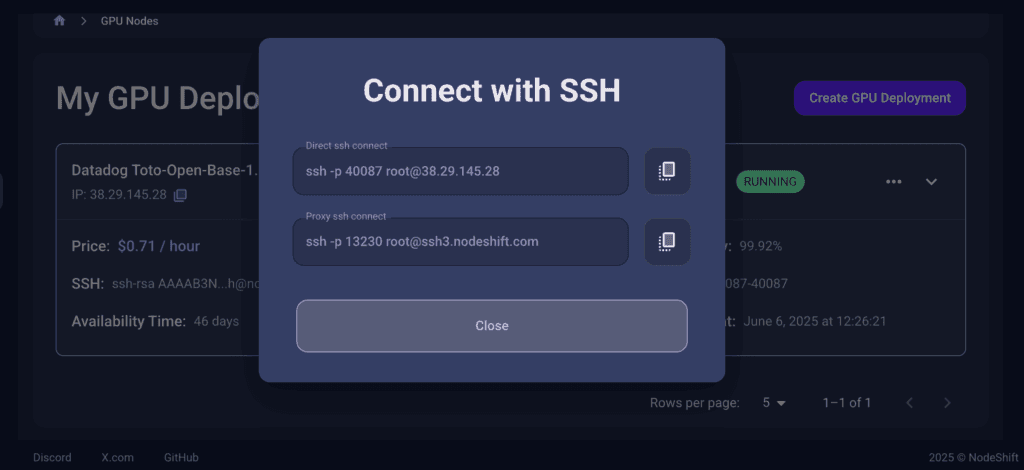The image size is (1024, 470).
Task: Click the RUNNING status badge
Action: point(769,182)
